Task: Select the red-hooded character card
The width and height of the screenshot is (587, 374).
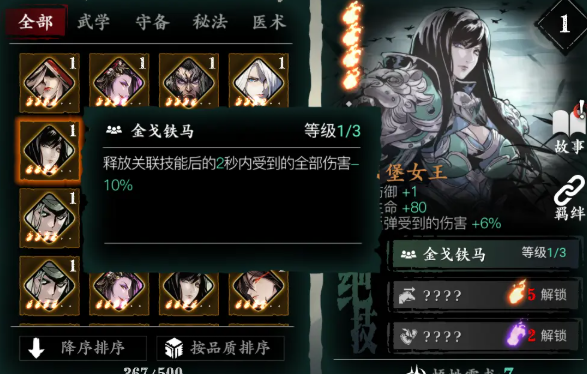Action: 49,82
